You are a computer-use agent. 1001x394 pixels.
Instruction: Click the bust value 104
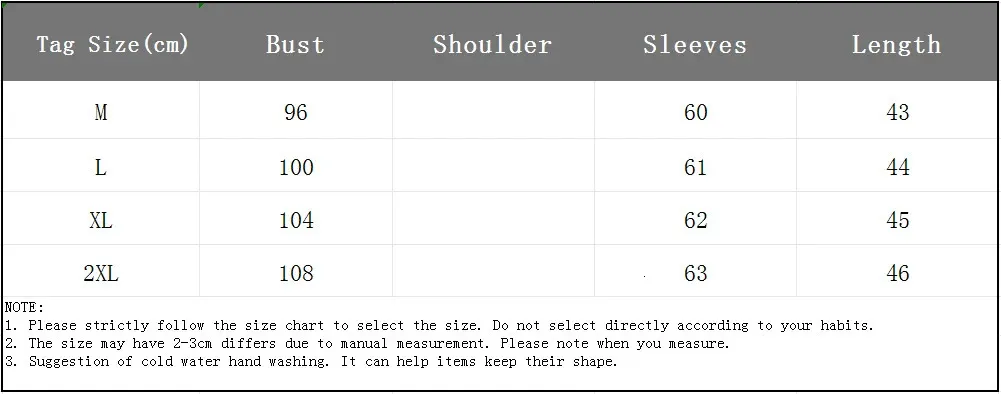(x=296, y=220)
